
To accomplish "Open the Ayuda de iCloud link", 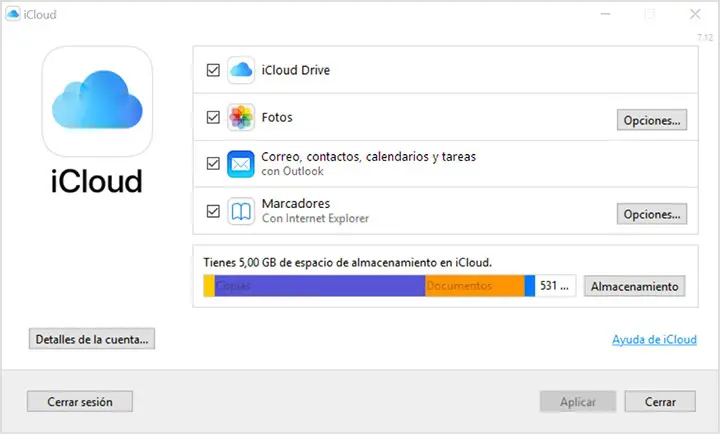I will point(654,340).
